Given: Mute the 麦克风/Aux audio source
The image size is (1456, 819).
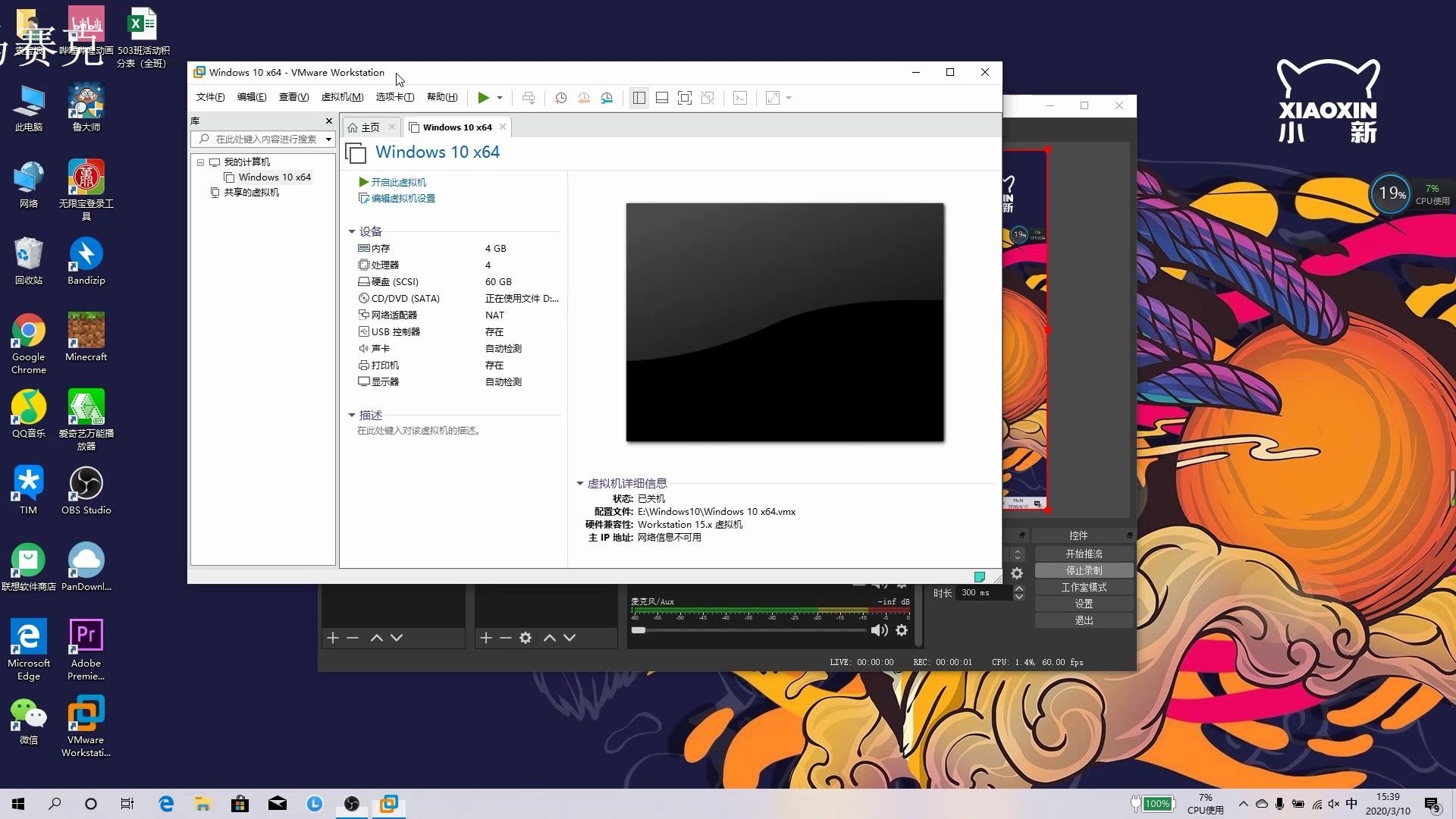Looking at the screenshot, I should click(x=879, y=630).
